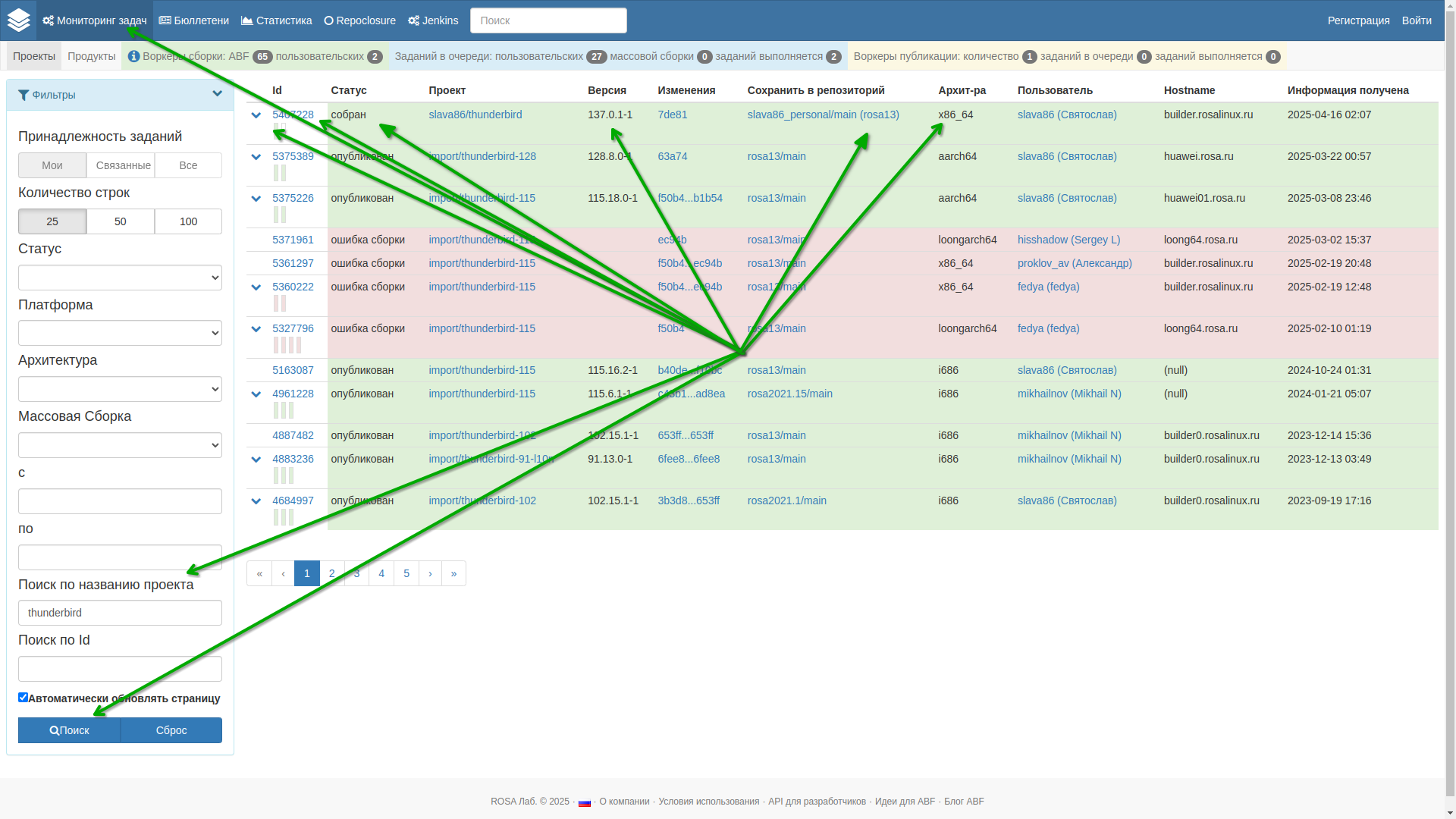This screenshot has height=819, width=1456.
Task: Open the Архитектура dropdown filter
Action: point(120,389)
